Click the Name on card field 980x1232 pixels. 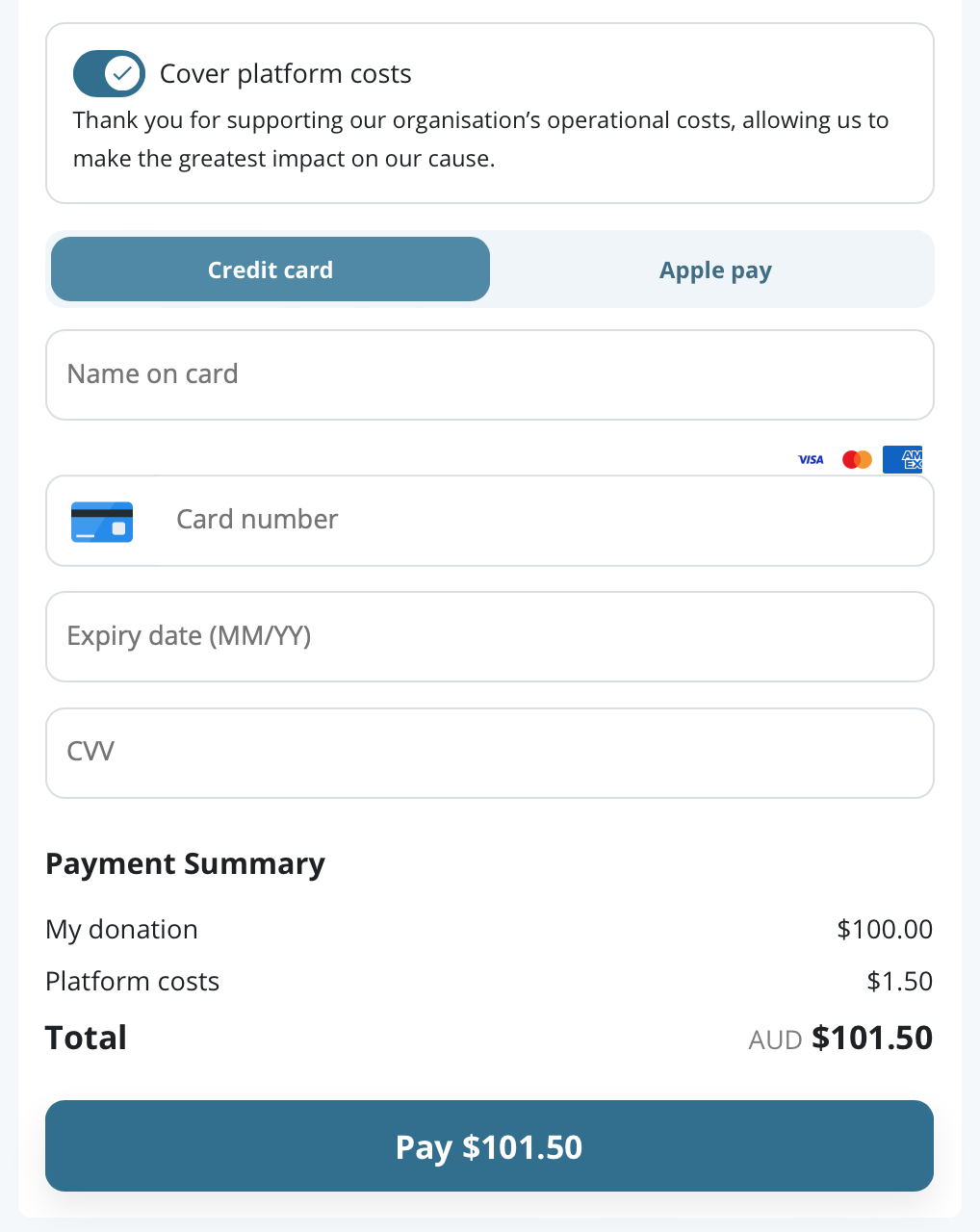point(489,374)
